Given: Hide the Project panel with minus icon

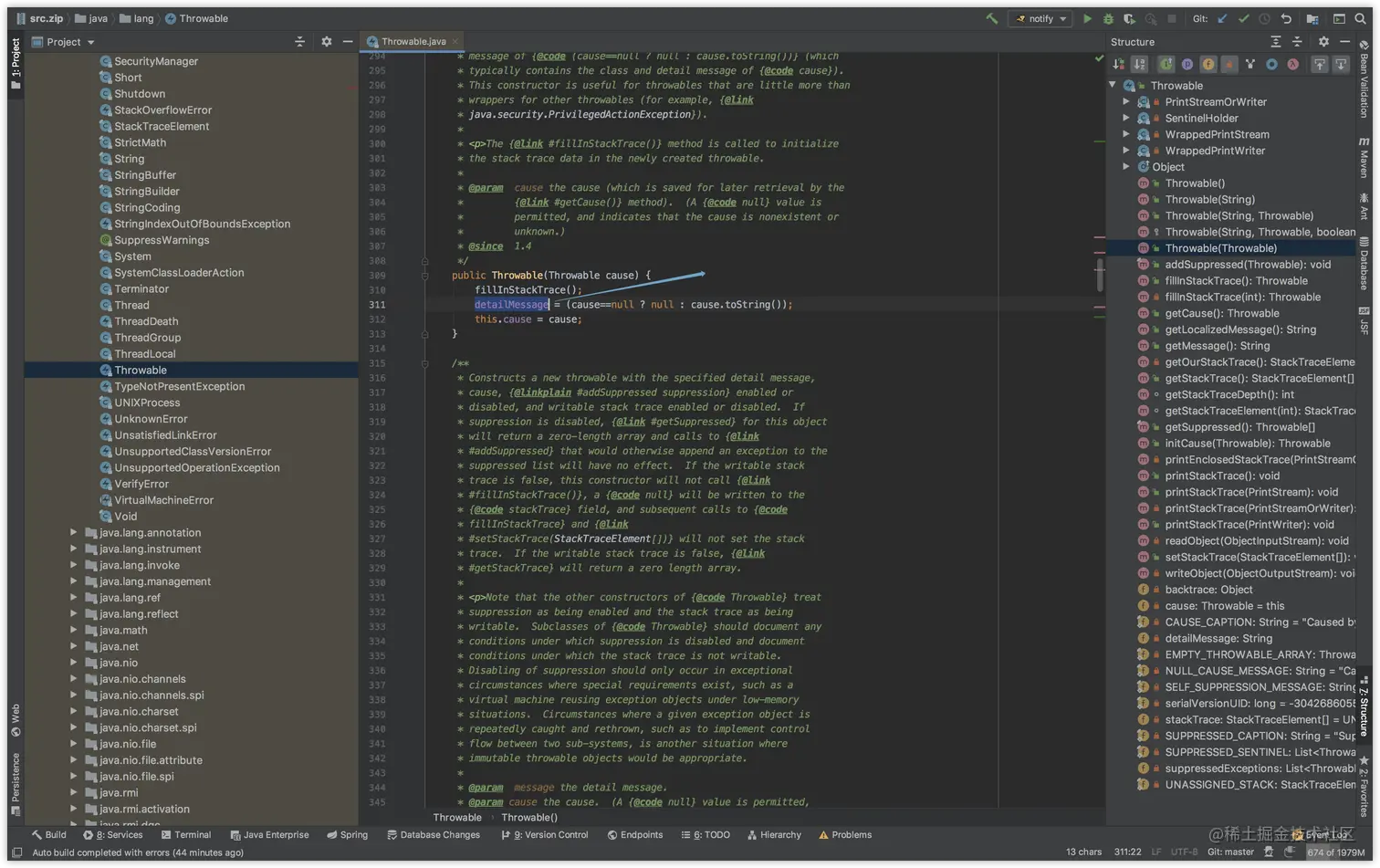Looking at the screenshot, I should pos(348,42).
